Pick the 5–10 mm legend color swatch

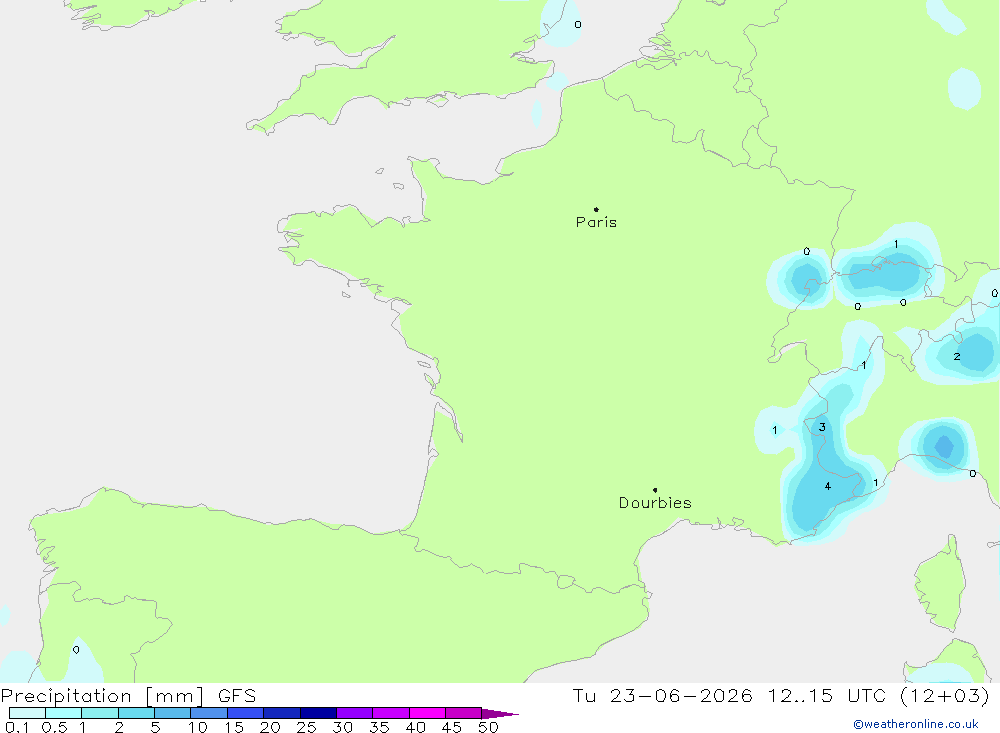tap(172, 713)
